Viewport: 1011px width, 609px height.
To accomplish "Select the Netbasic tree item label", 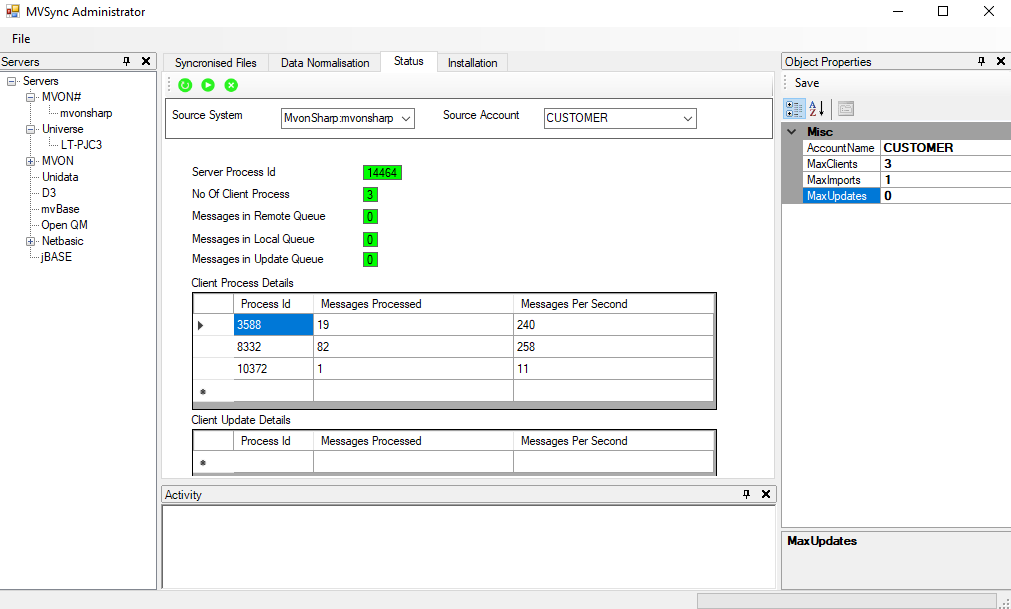I will point(63,241).
